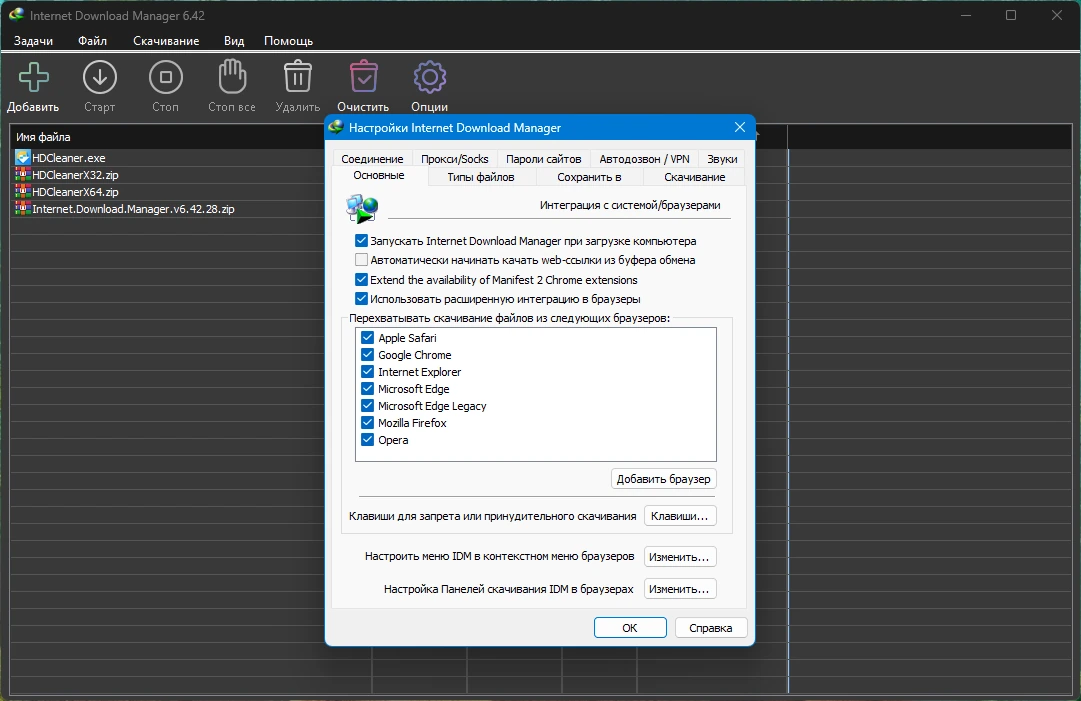The height and width of the screenshot is (701, 1081).
Task: Select the Основные tab
Action: tap(379, 176)
